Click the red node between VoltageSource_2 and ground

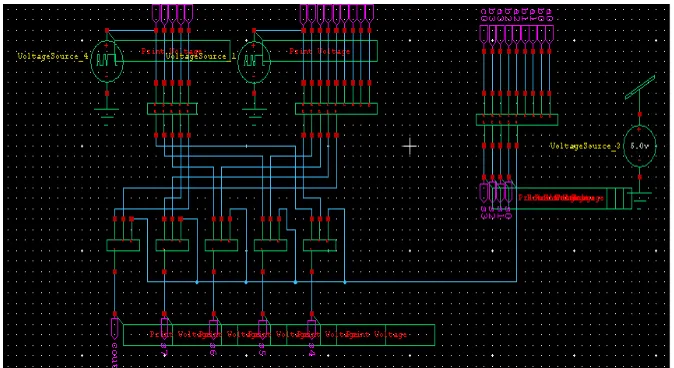(x=640, y=177)
